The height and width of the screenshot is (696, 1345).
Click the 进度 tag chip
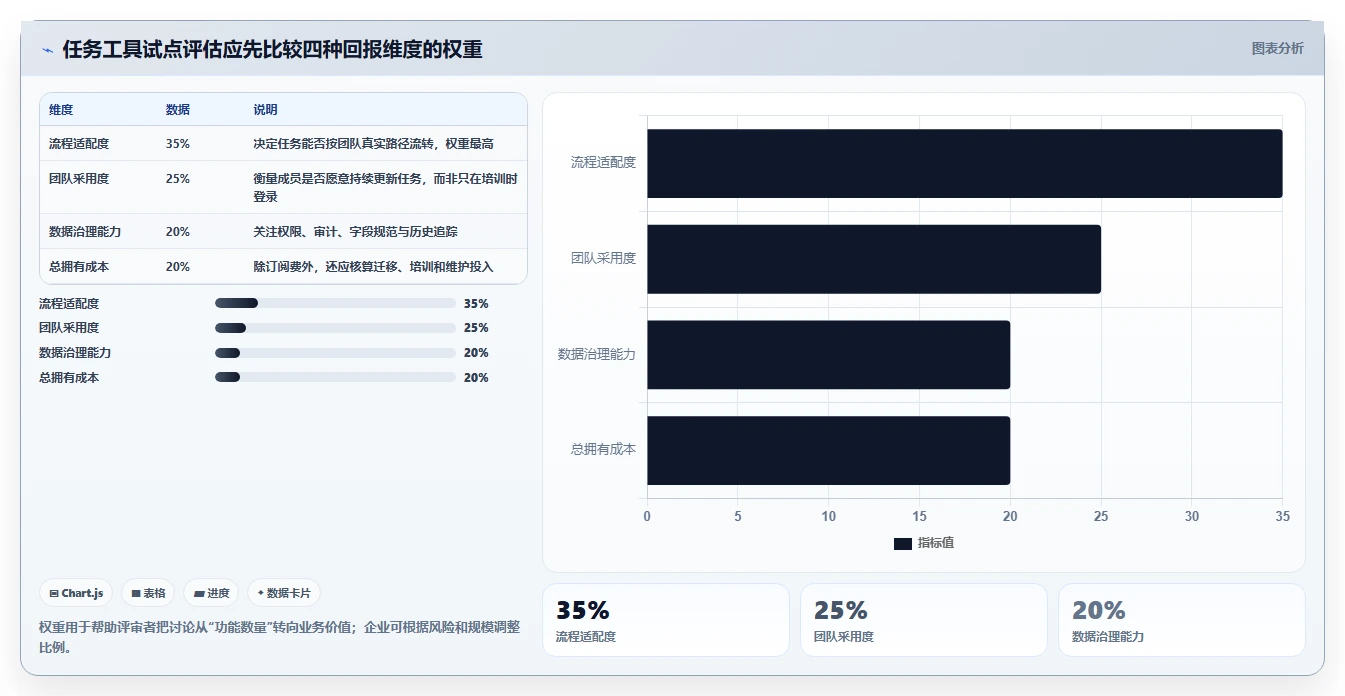click(x=211, y=593)
